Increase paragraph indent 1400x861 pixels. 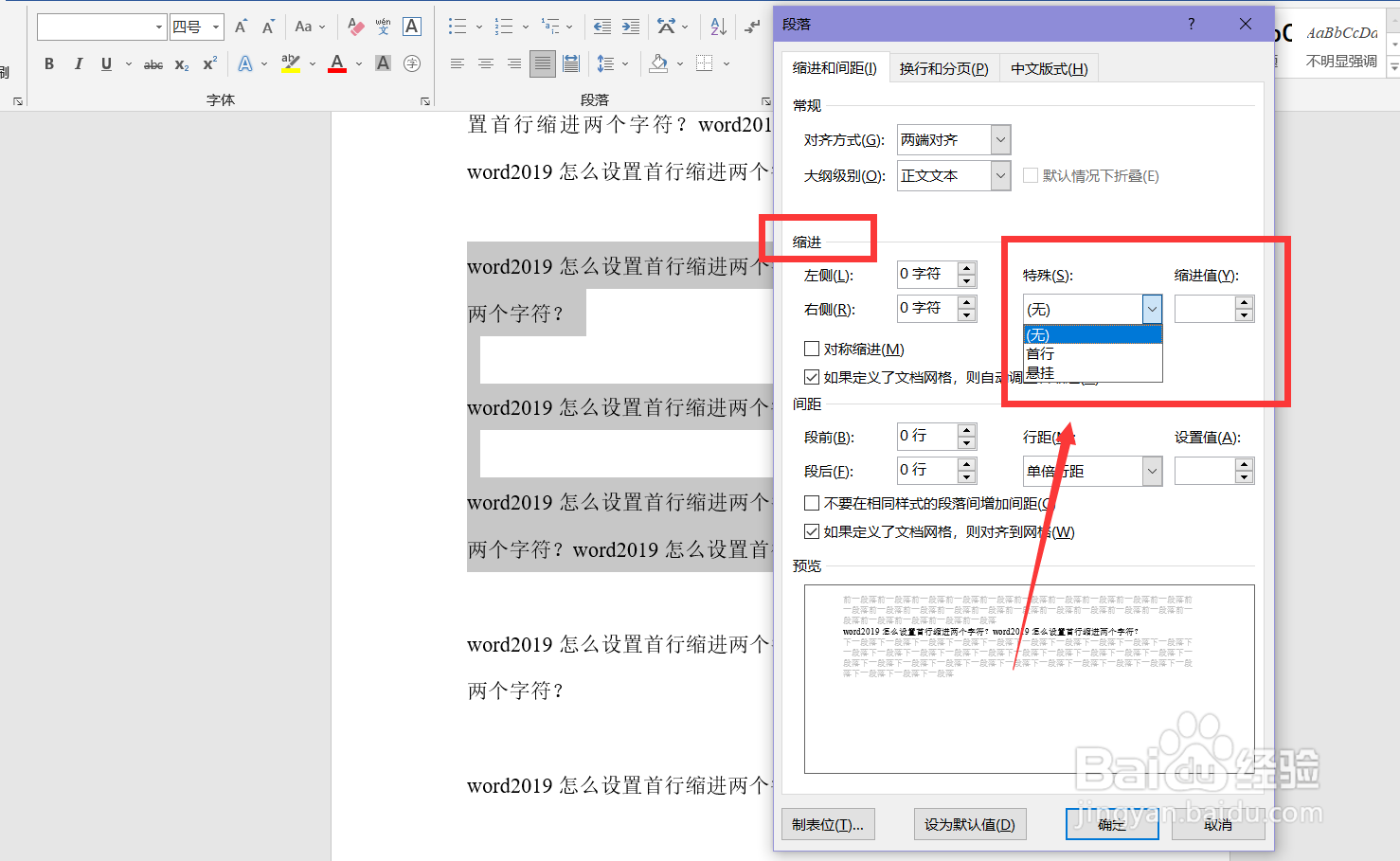coord(631,27)
